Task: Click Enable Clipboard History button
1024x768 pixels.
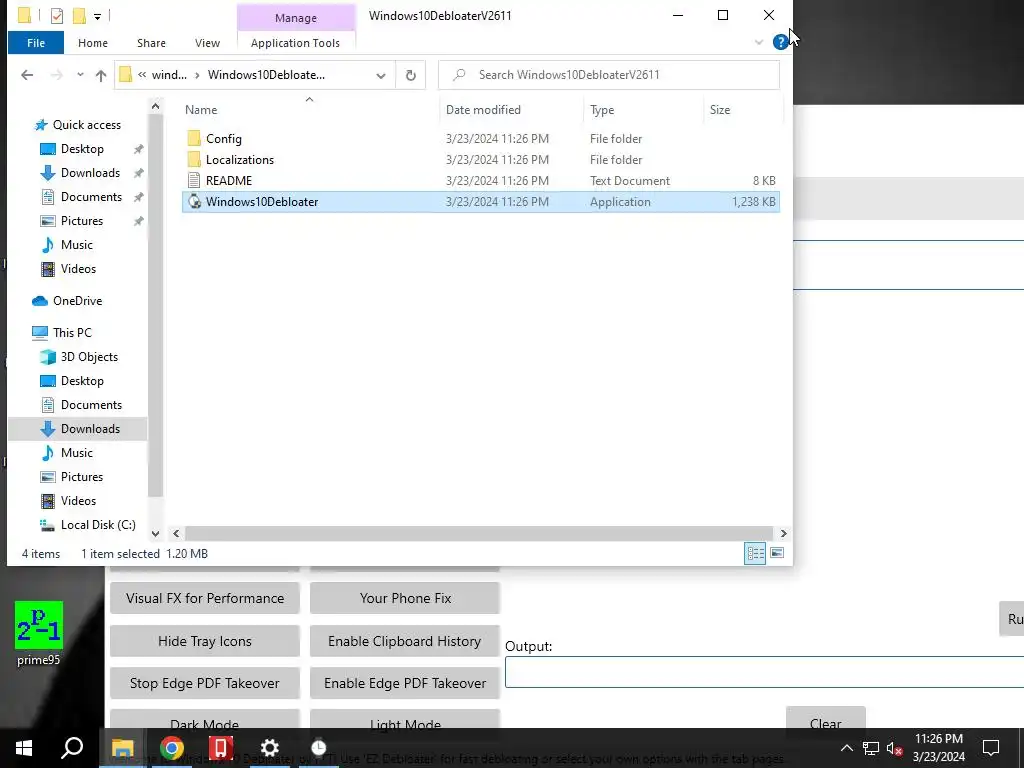Action: point(405,641)
